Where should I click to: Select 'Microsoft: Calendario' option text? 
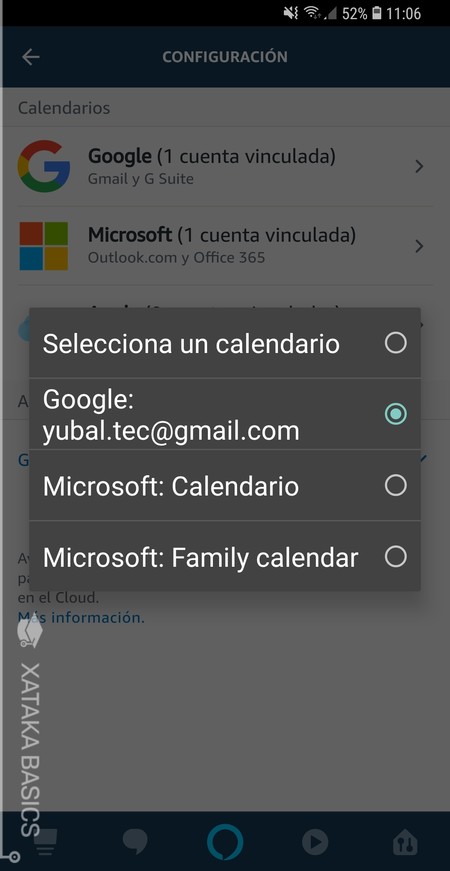(x=171, y=486)
